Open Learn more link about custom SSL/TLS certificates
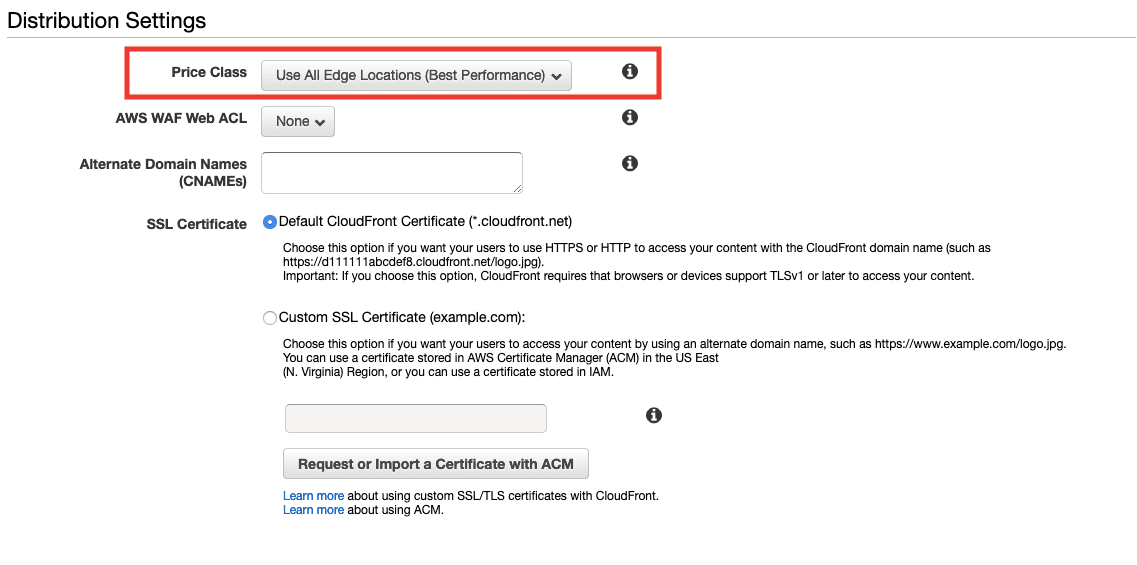 click(x=313, y=496)
